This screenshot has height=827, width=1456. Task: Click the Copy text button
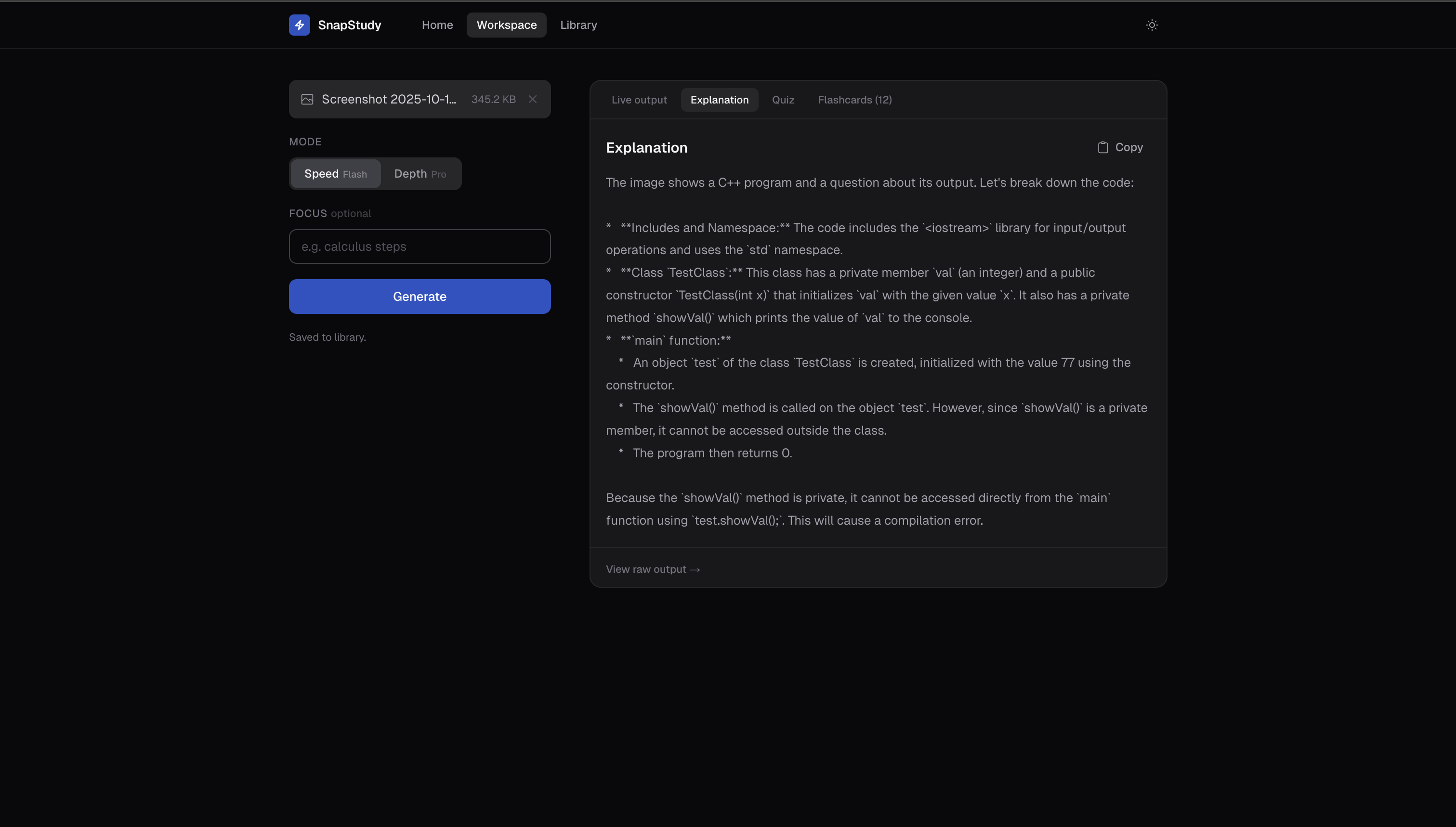[x=1128, y=148]
